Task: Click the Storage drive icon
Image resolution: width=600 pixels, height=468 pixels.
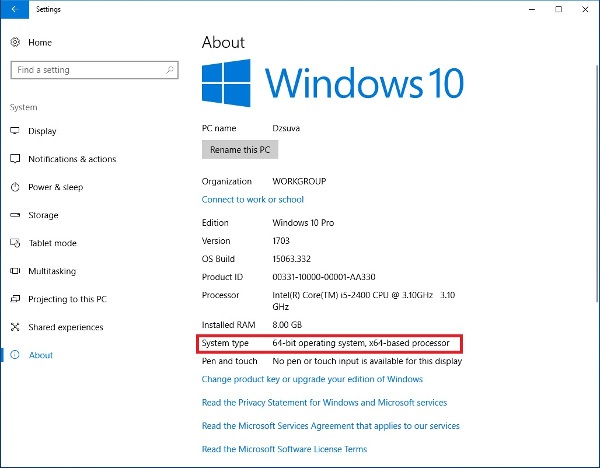Action: click(x=15, y=215)
